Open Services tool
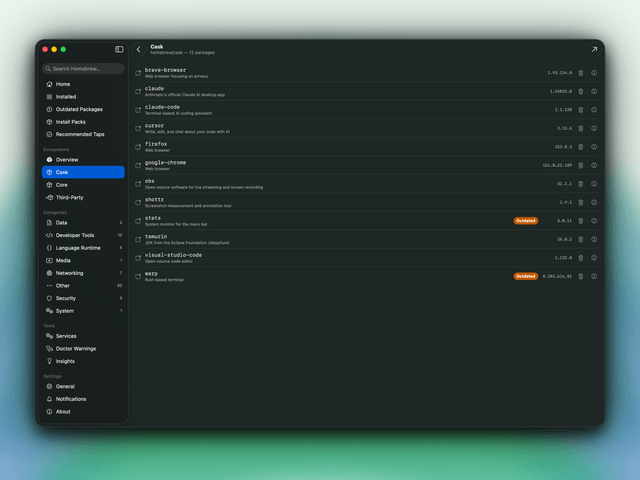Viewport: 640px width, 480px height. coord(83,336)
